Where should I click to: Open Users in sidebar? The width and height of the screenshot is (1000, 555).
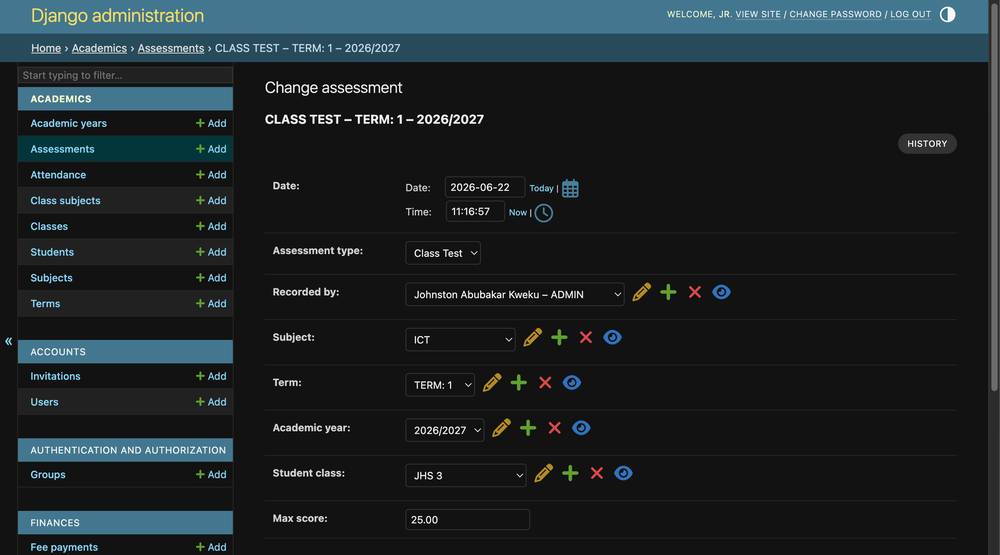click(x=44, y=402)
